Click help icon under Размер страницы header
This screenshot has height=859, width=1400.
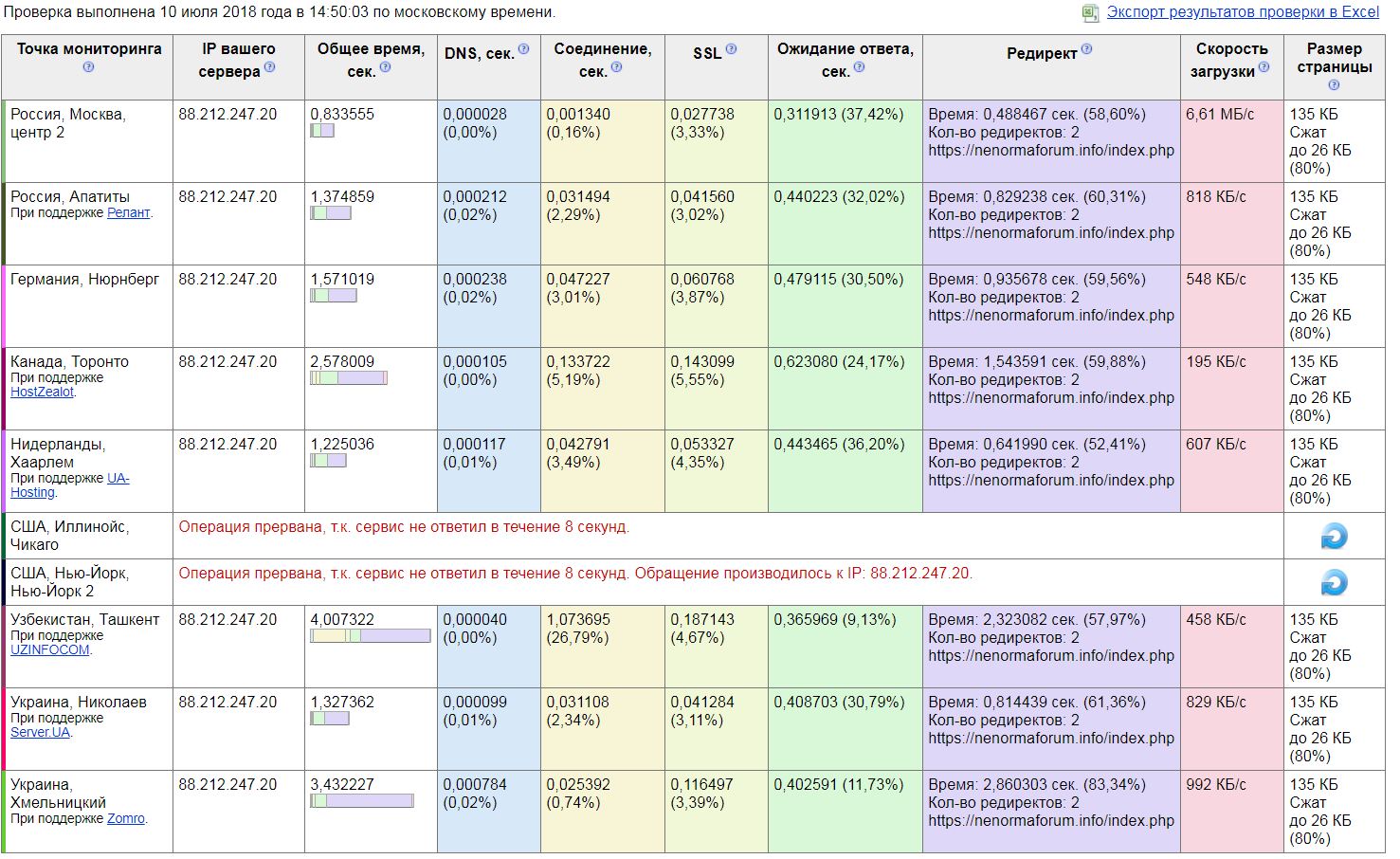[1334, 85]
